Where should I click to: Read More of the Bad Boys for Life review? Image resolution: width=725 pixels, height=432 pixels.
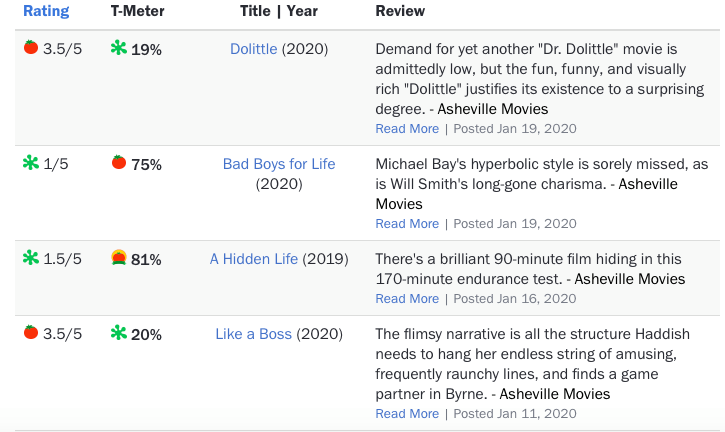407,223
